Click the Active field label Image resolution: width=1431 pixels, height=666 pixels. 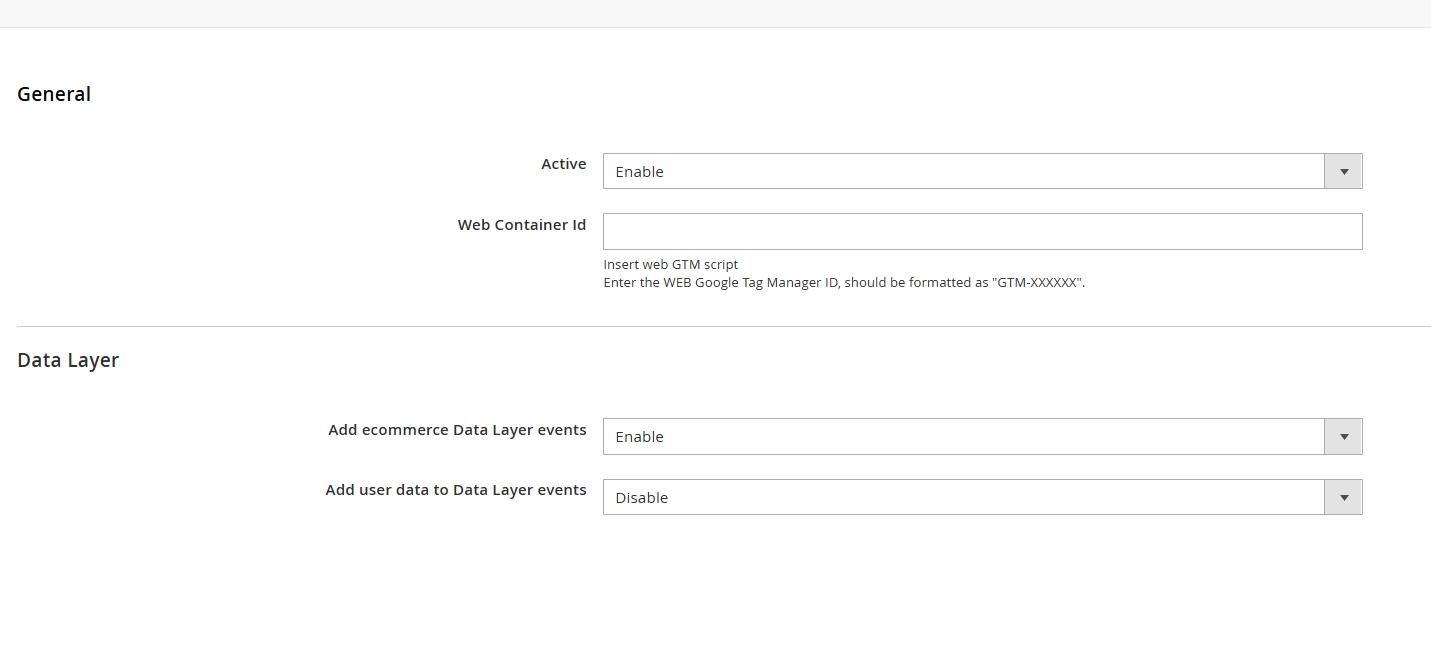(563, 164)
